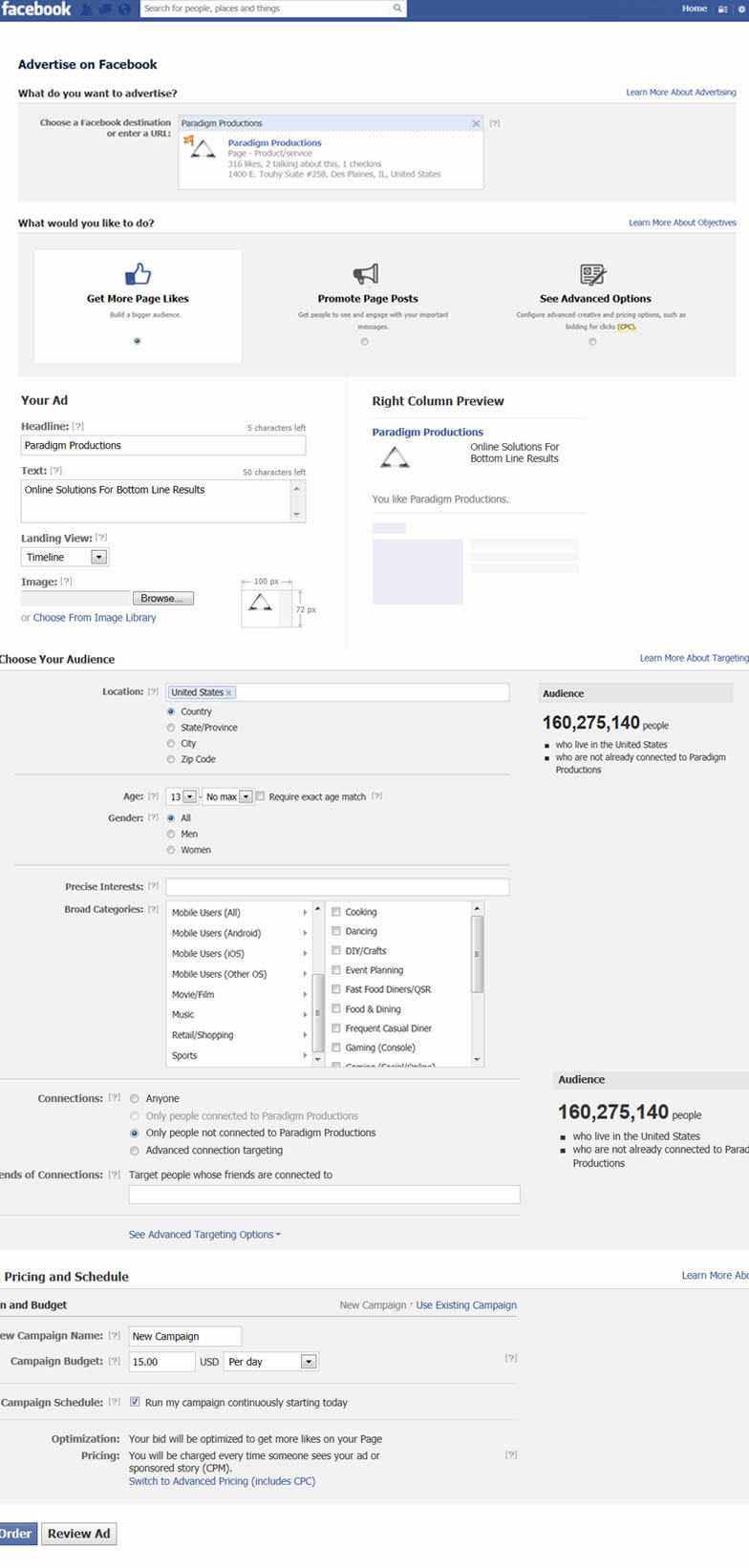
Task: Click the See Advanced Options newspaper icon
Action: (593, 274)
